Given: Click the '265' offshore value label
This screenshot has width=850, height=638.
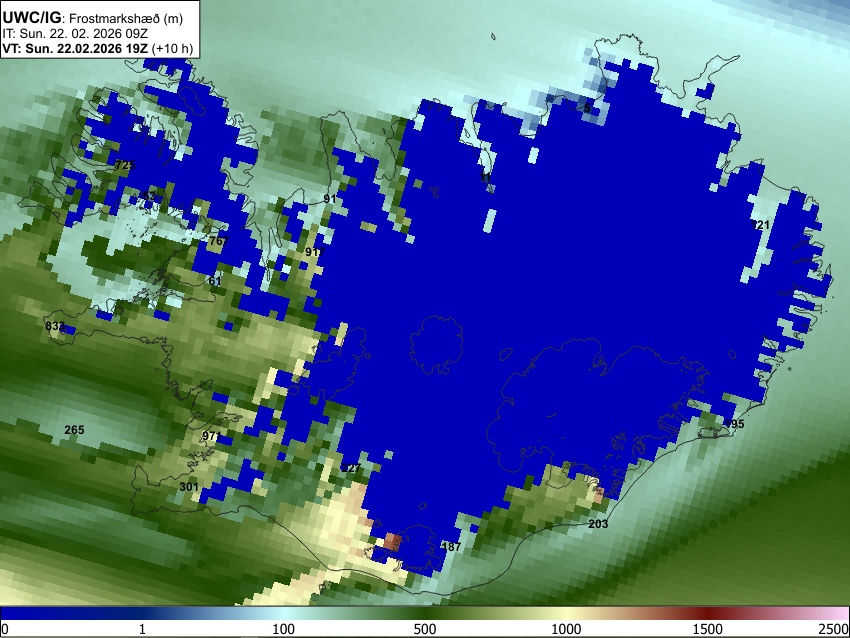Looking at the screenshot, I should tap(74, 430).
